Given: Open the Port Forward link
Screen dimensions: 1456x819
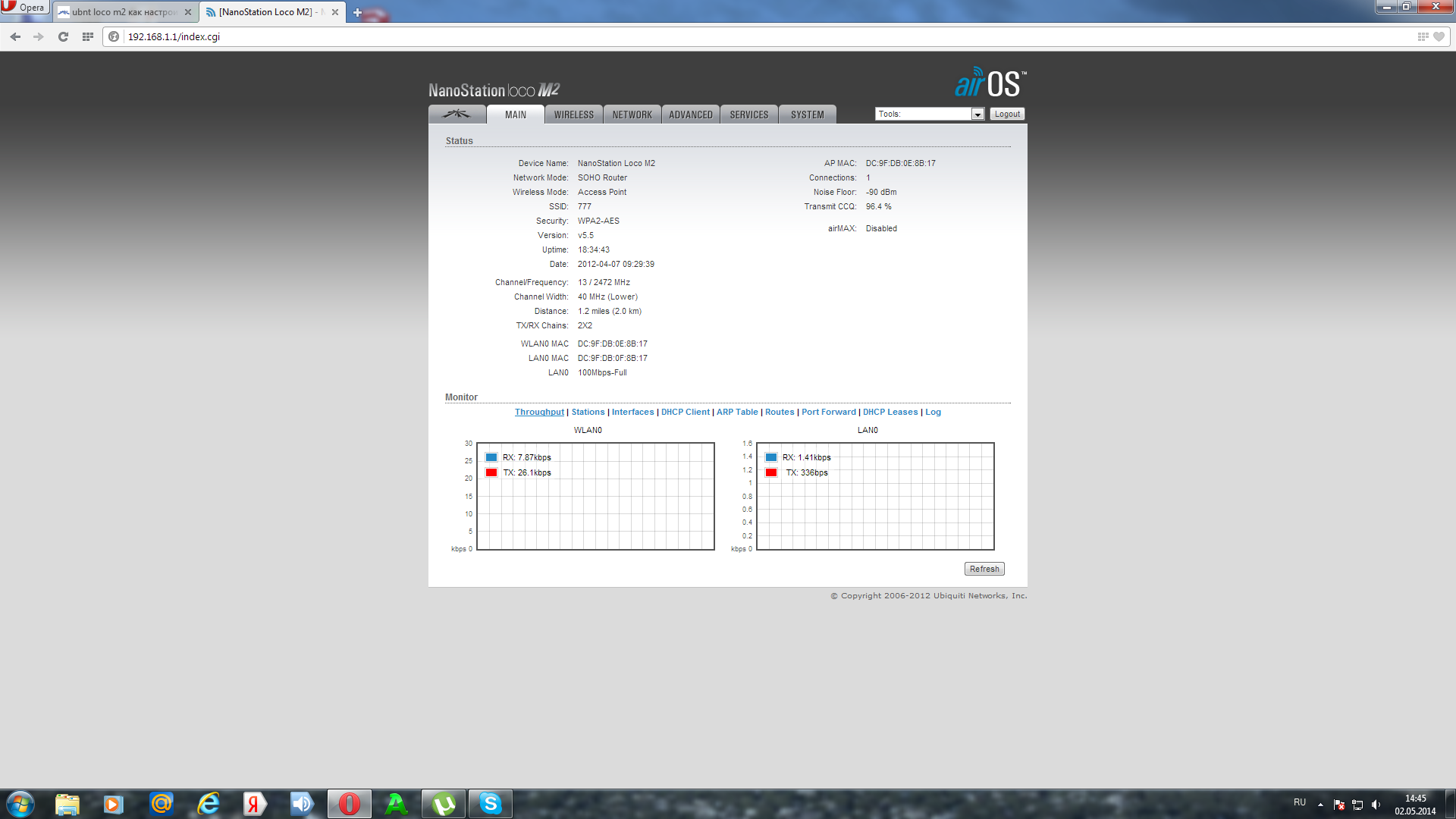Looking at the screenshot, I should [829, 412].
